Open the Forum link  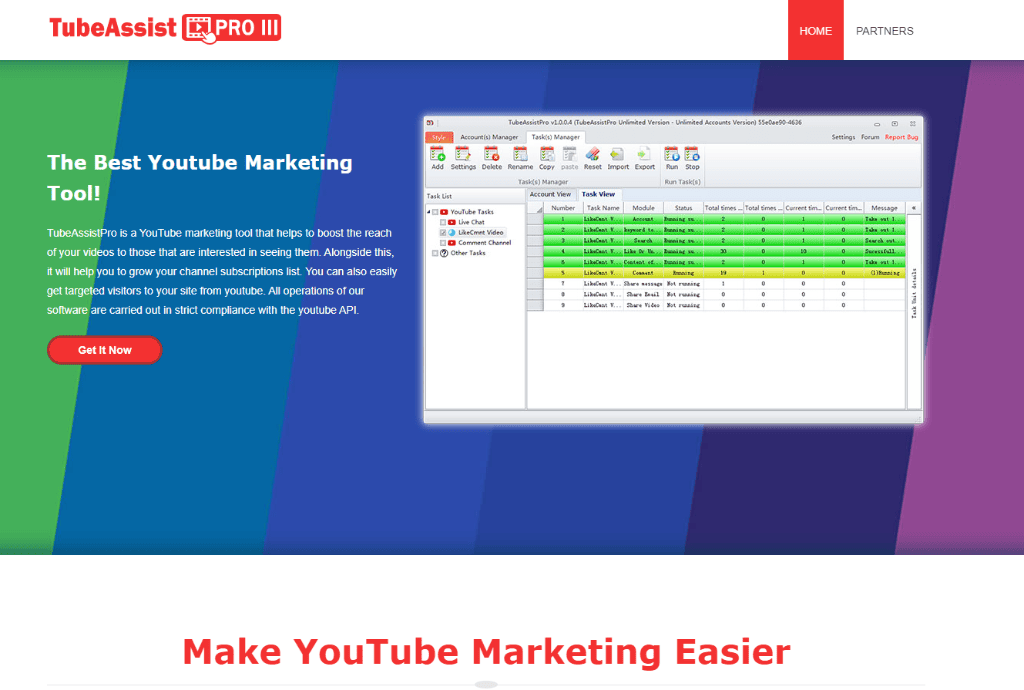[870, 137]
